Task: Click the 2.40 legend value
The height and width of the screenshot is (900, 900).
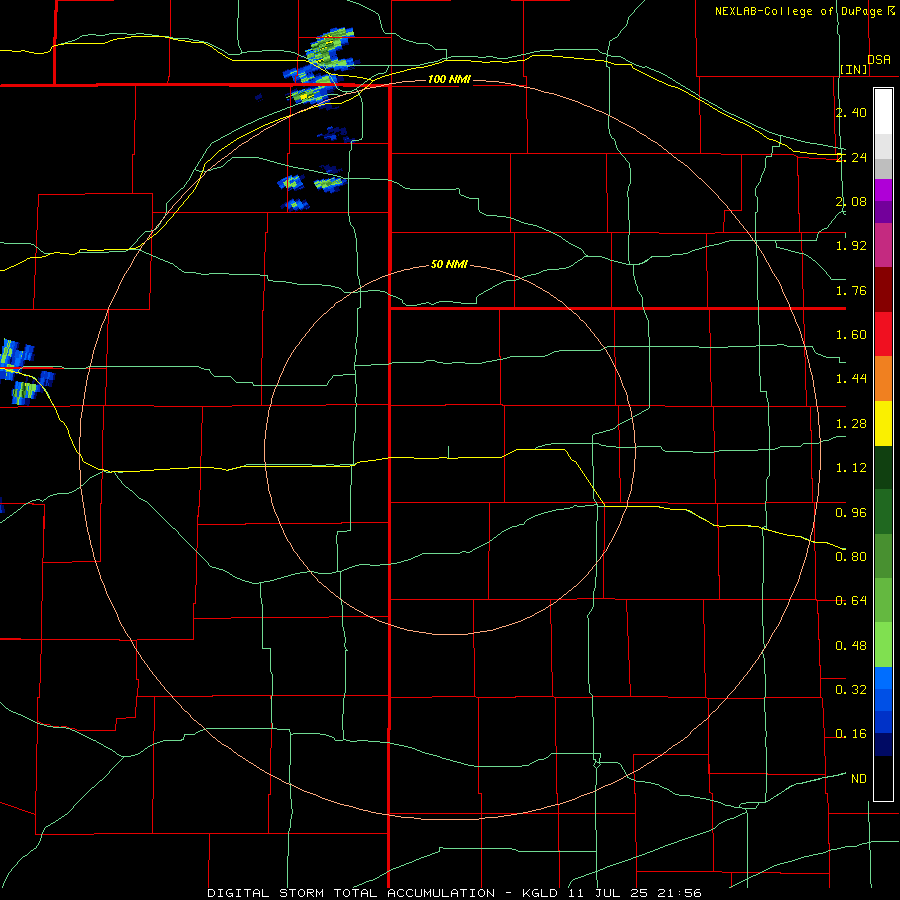Action: [x=851, y=112]
